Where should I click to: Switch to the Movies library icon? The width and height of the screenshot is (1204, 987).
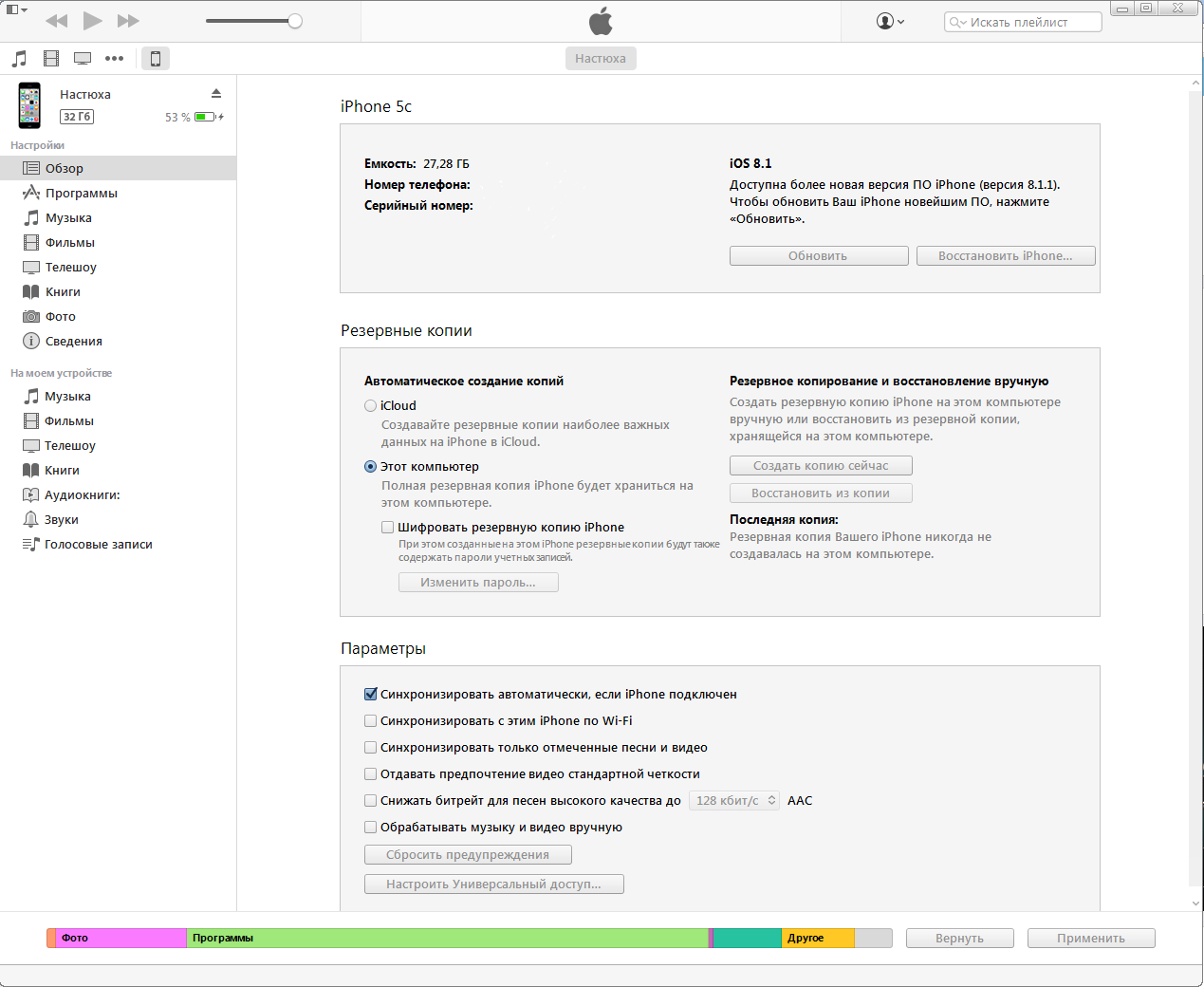point(51,59)
